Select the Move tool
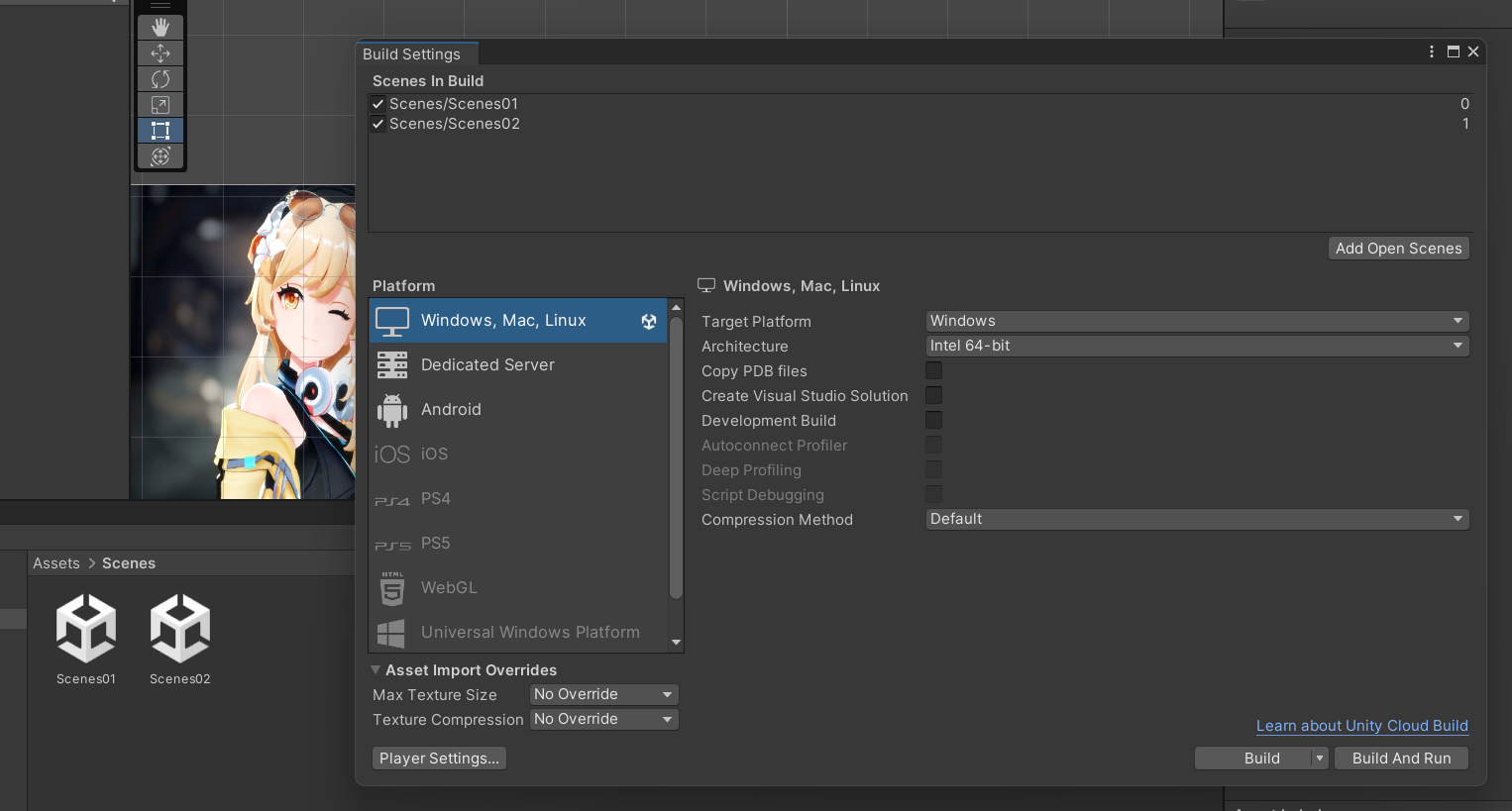The image size is (1512, 811). click(x=161, y=53)
